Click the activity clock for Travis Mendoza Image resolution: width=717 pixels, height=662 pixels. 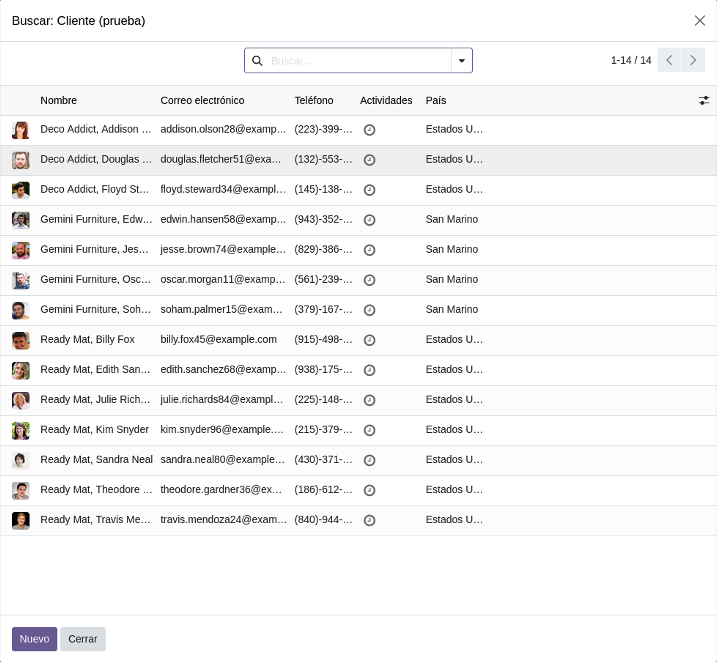(x=369, y=520)
